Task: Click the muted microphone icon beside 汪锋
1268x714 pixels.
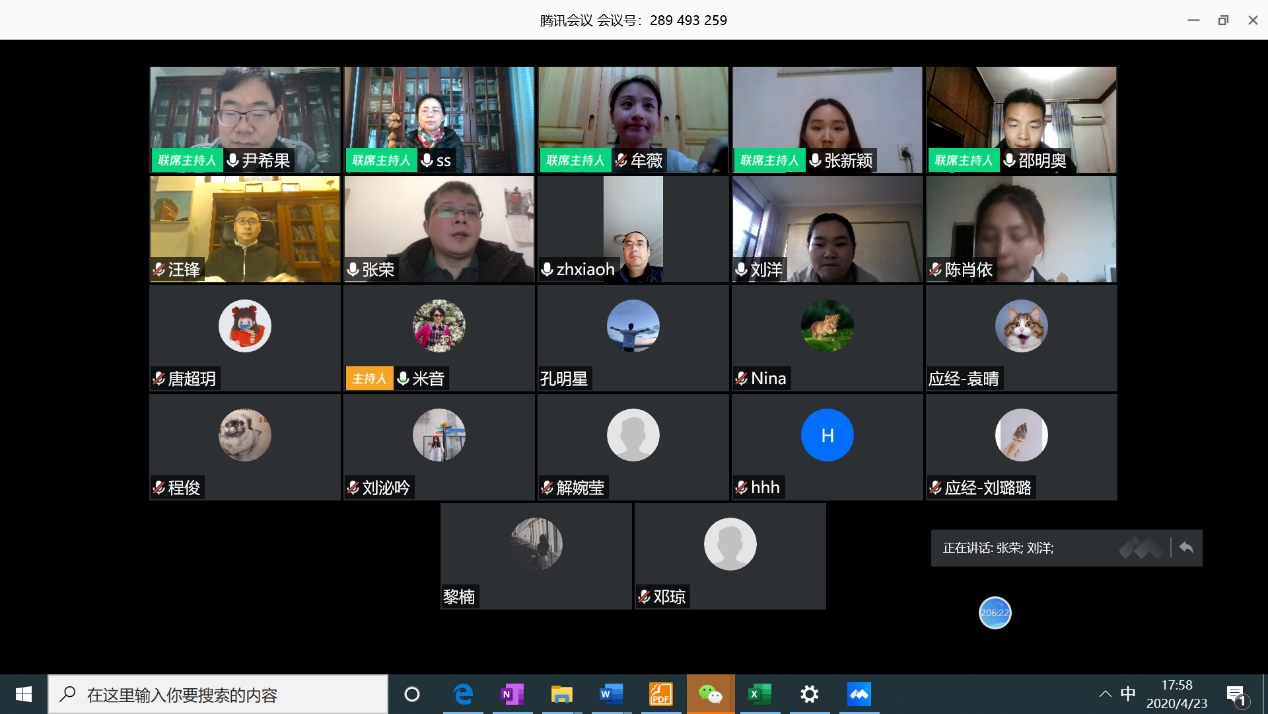Action: point(158,269)
